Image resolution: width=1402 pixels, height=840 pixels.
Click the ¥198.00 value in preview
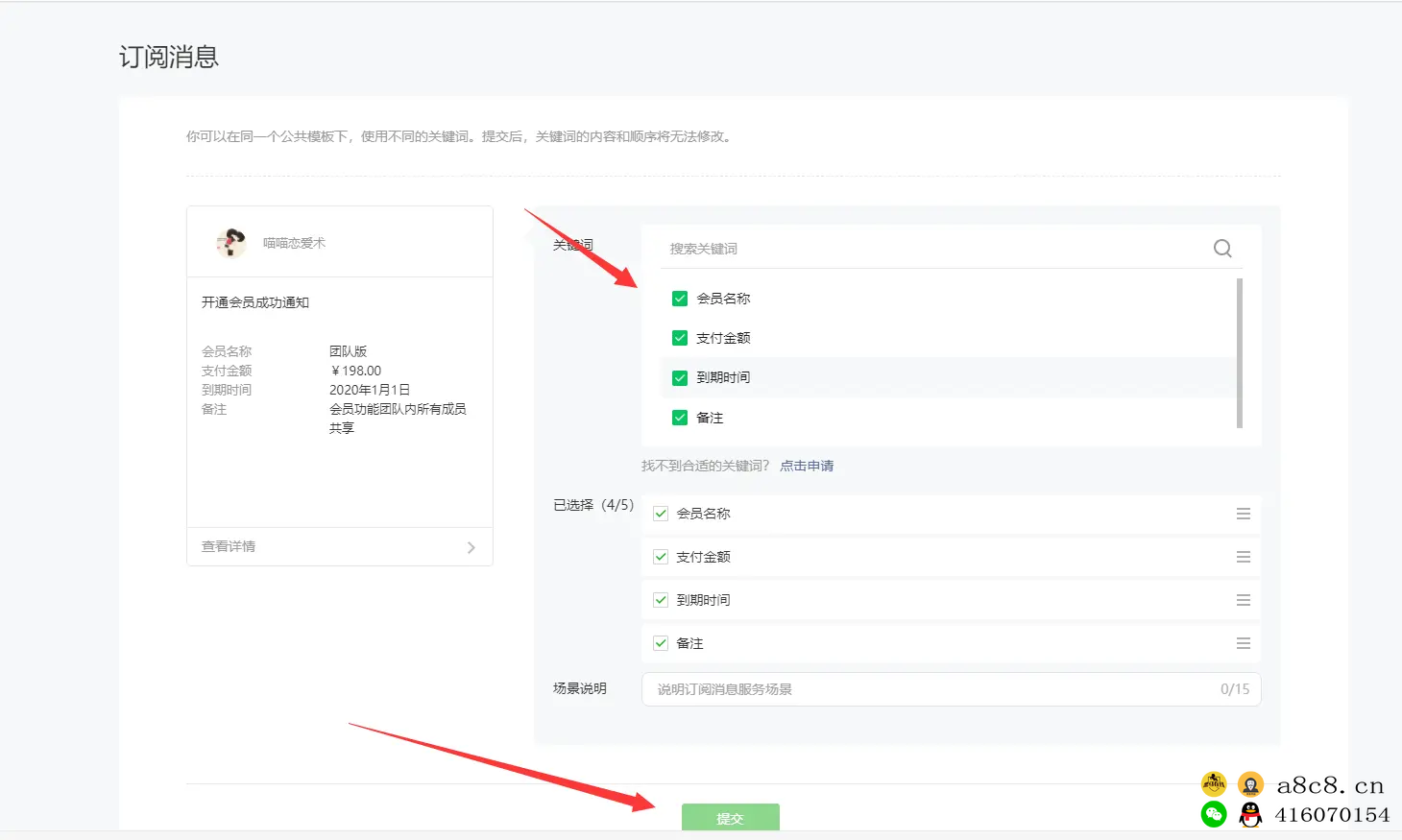[355, 371]
